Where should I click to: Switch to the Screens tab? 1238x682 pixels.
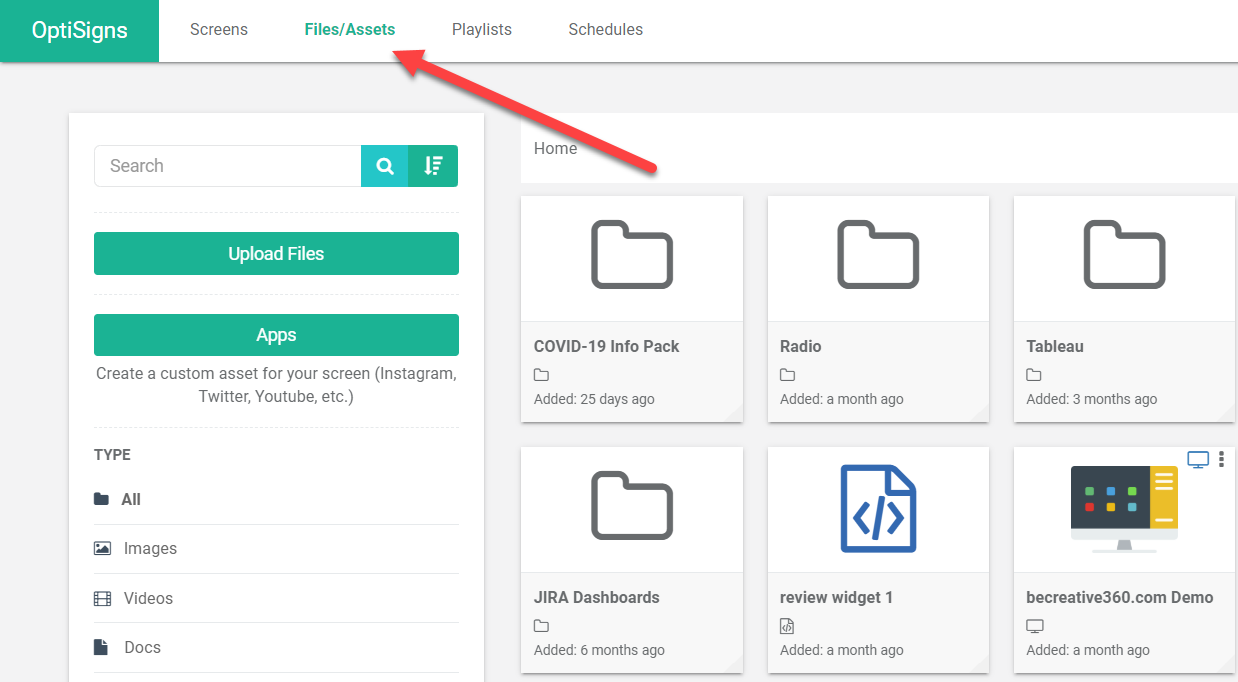219,30
